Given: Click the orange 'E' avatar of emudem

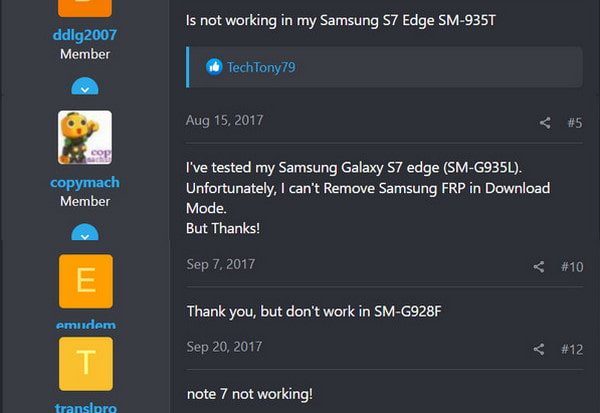Looking at the screenshot, I should pos(85,281).
